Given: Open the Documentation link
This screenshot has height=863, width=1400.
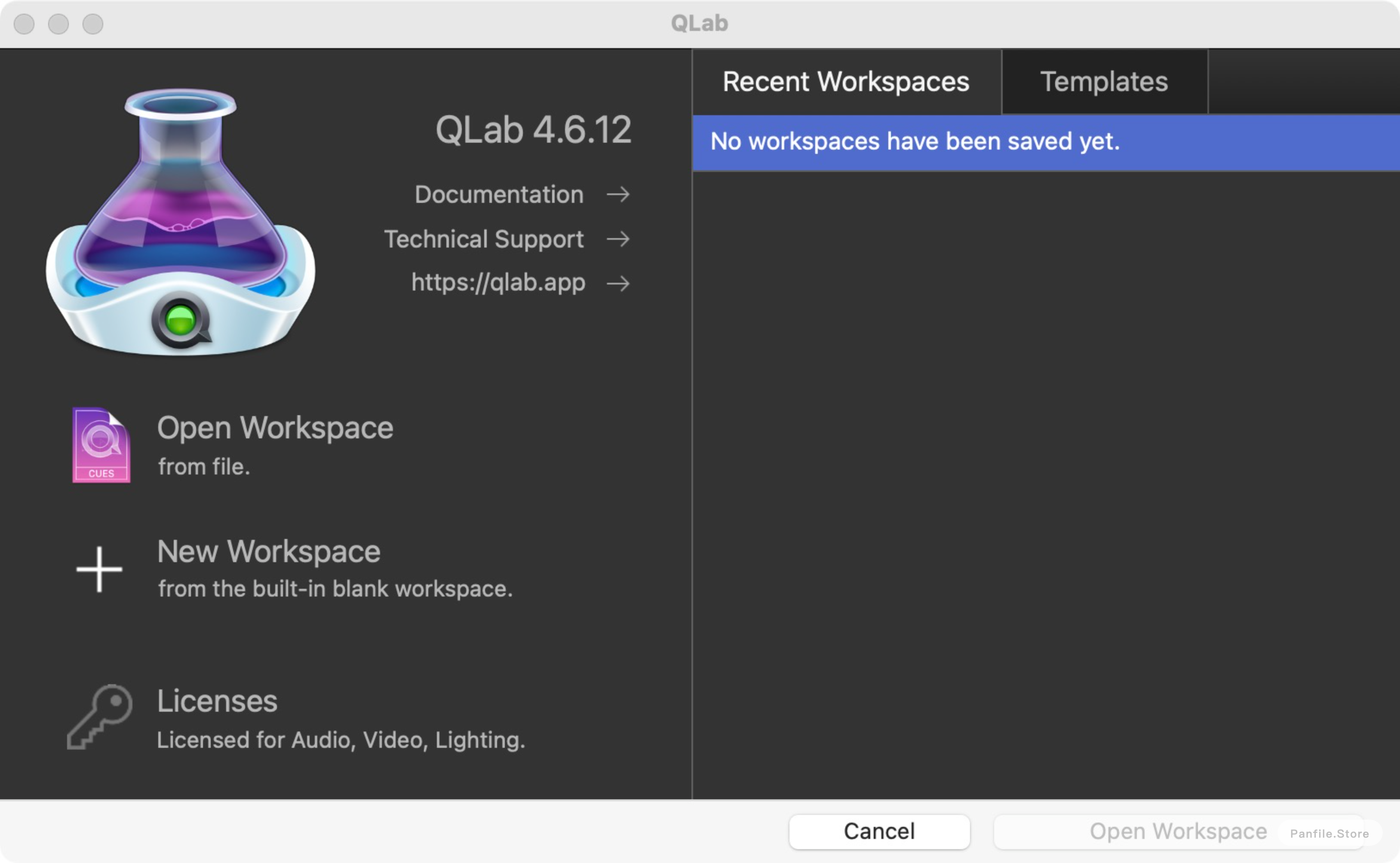Looking at the screenshot, I should pos(499,195).
